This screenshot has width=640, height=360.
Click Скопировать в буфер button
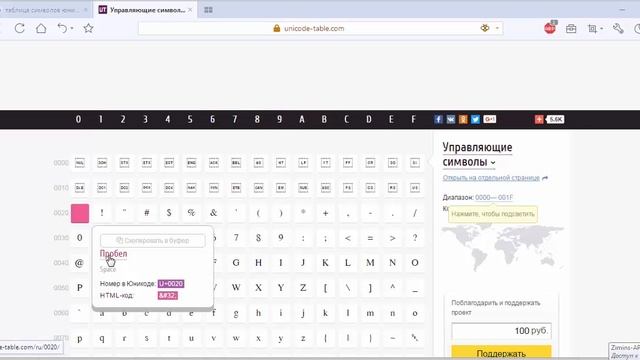pos(153,240)
